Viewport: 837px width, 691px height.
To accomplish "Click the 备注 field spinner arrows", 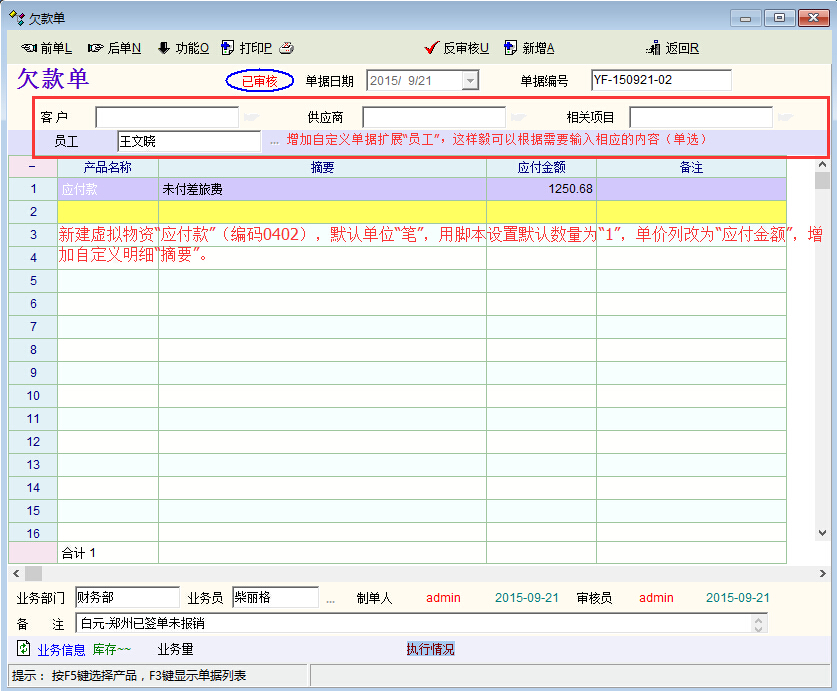I will tap(759, 623).
